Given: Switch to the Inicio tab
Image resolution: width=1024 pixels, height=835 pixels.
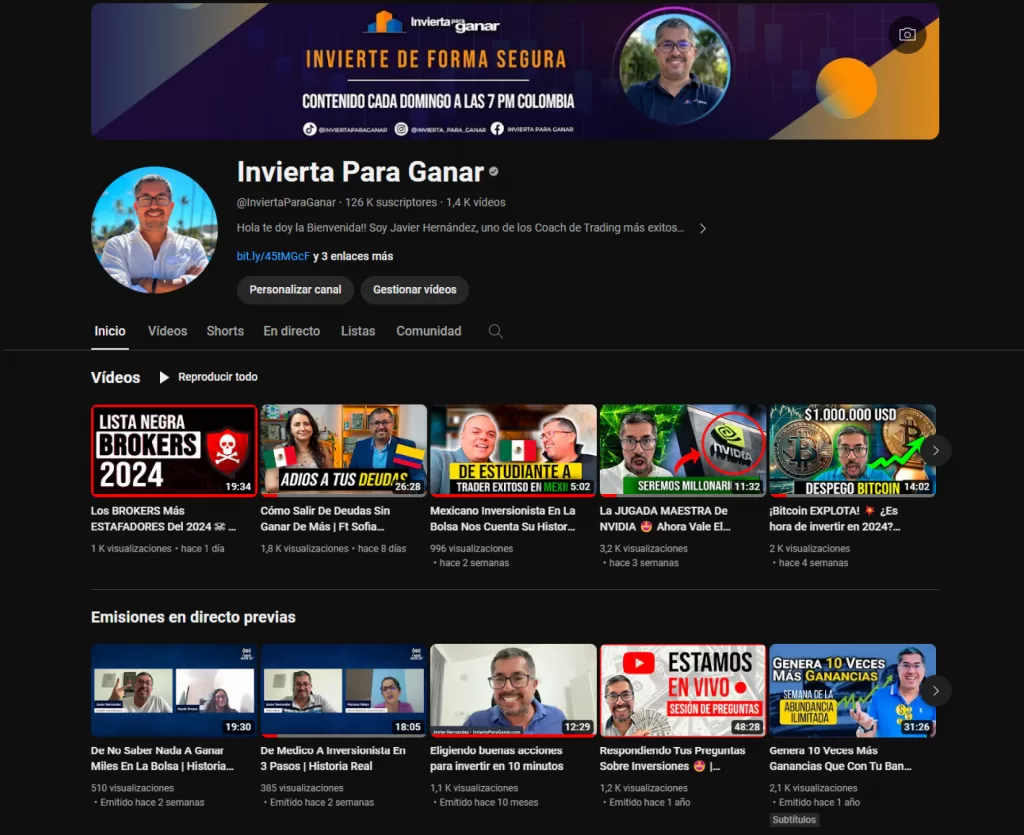Looking at the screenshot, I should [x=110, y=331].
